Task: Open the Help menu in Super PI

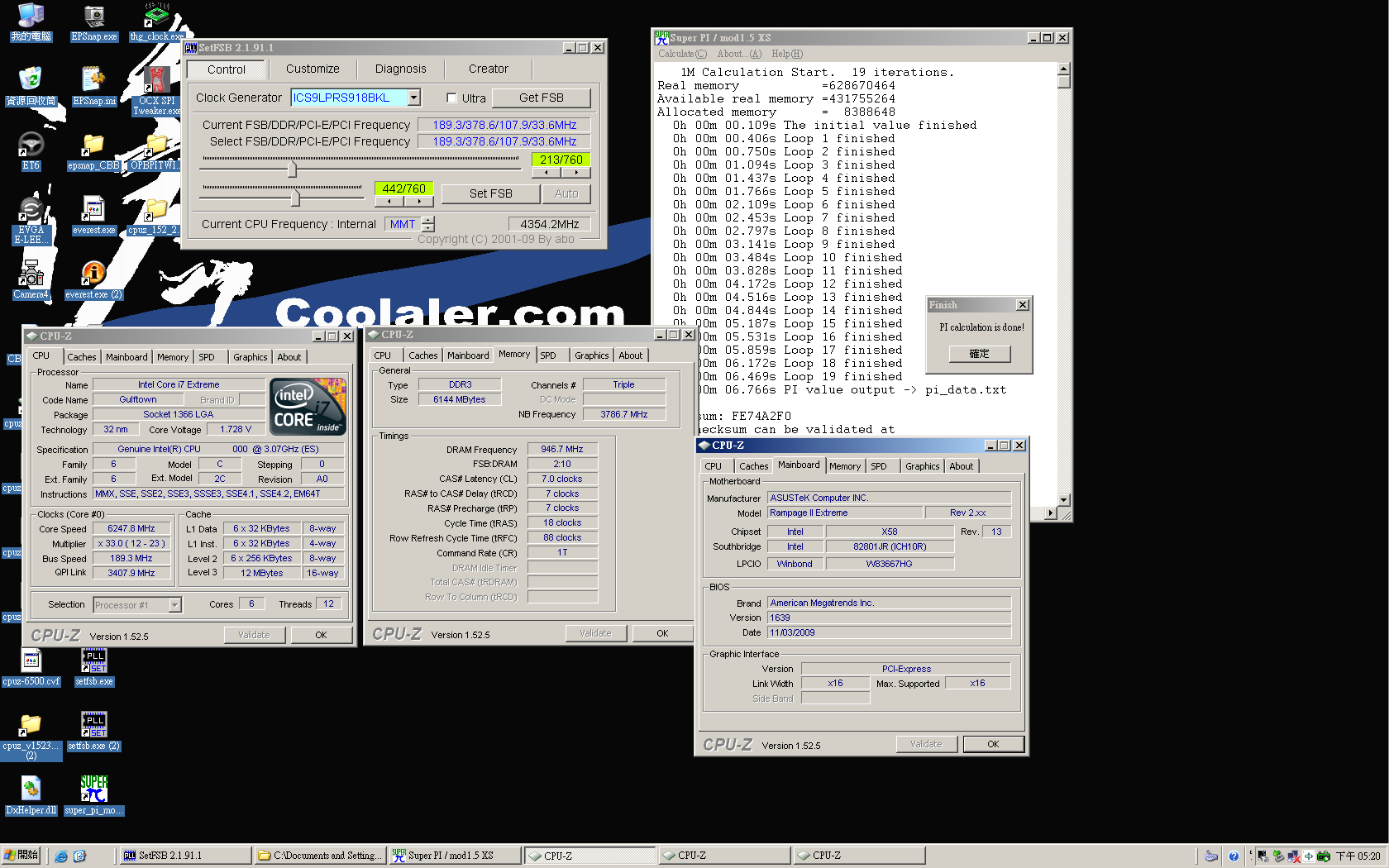Action: click(x=787, y=54)
